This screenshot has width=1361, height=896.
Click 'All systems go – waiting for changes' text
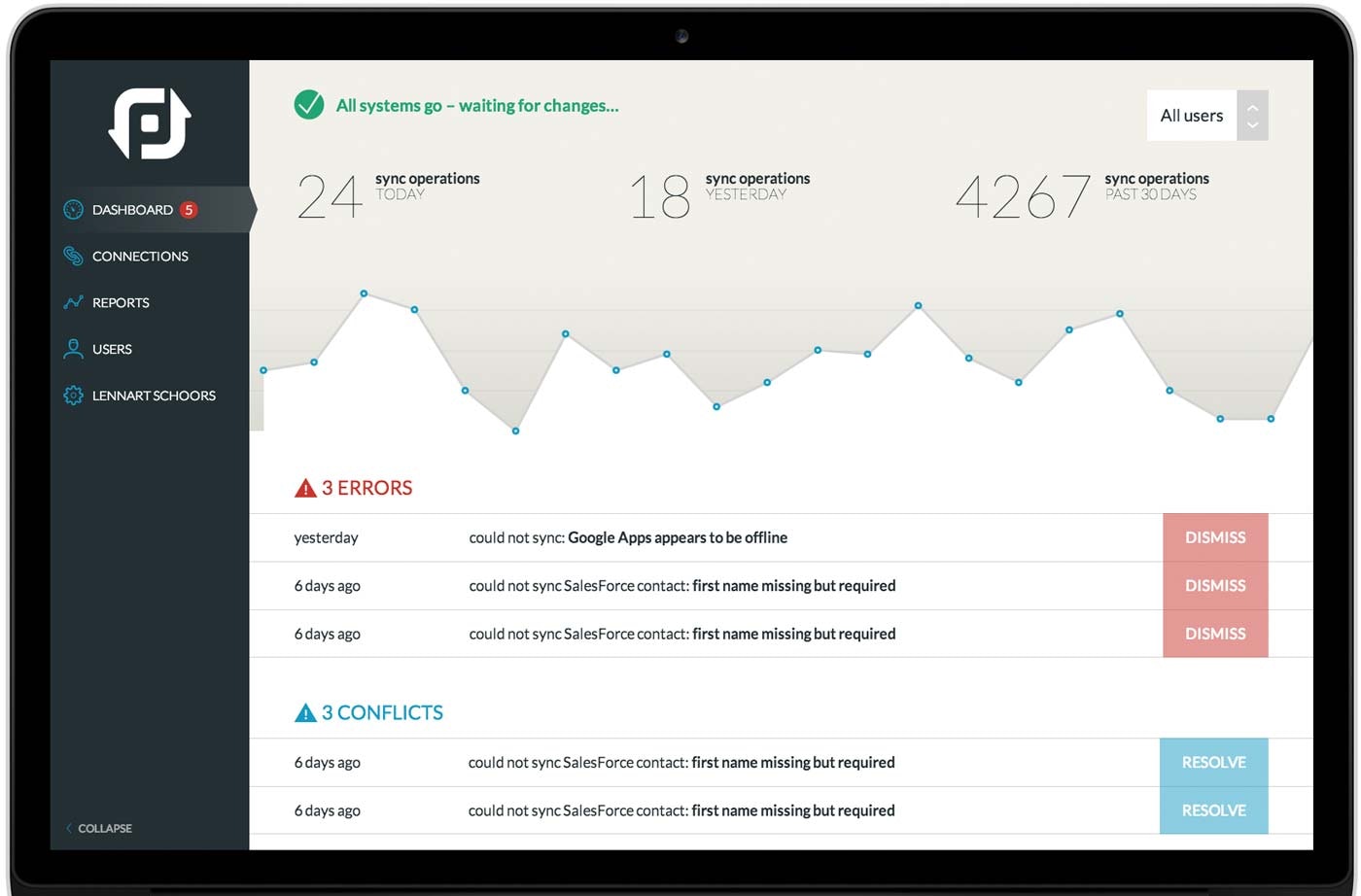477,105
